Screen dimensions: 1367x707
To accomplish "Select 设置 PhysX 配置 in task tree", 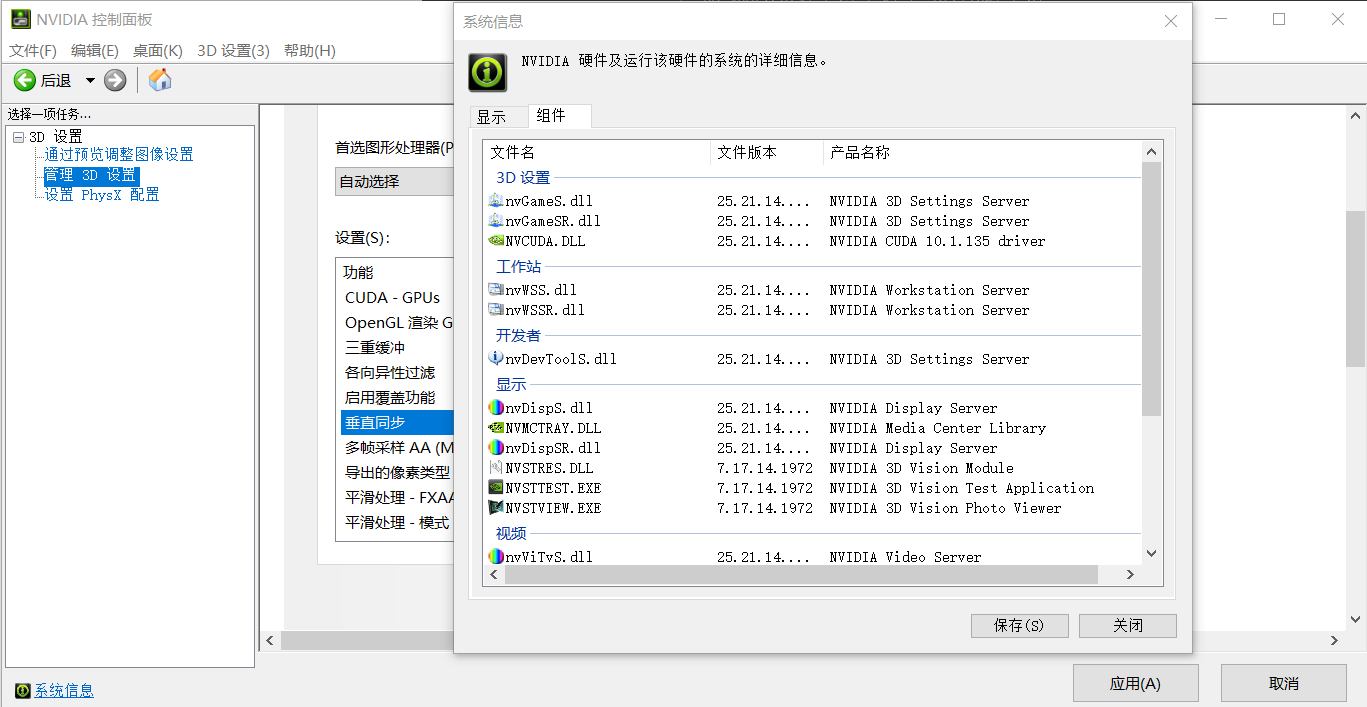I will tap(102, 195).
